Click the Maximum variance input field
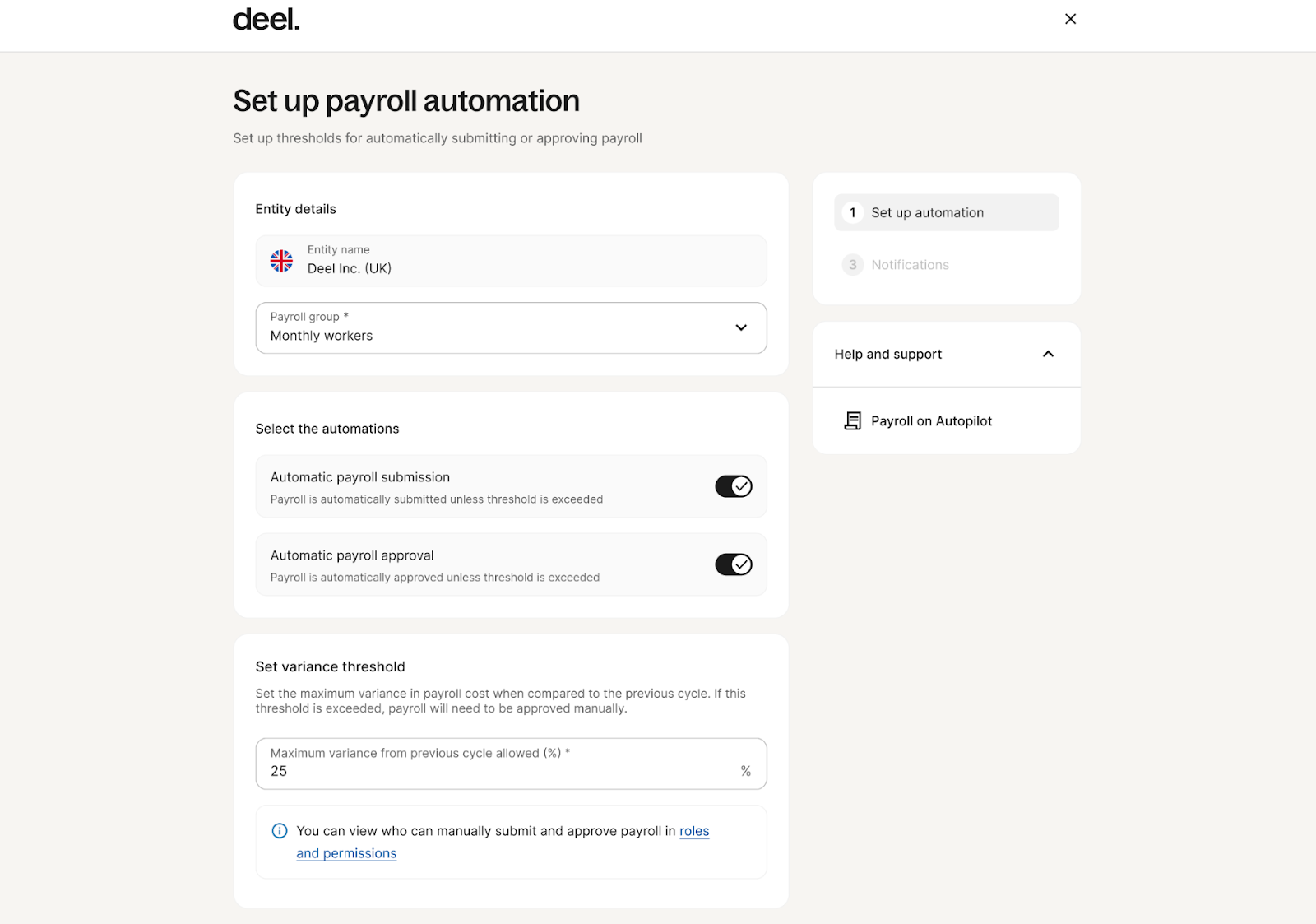This screenshot has height=924, width=1316. (493, 771)
